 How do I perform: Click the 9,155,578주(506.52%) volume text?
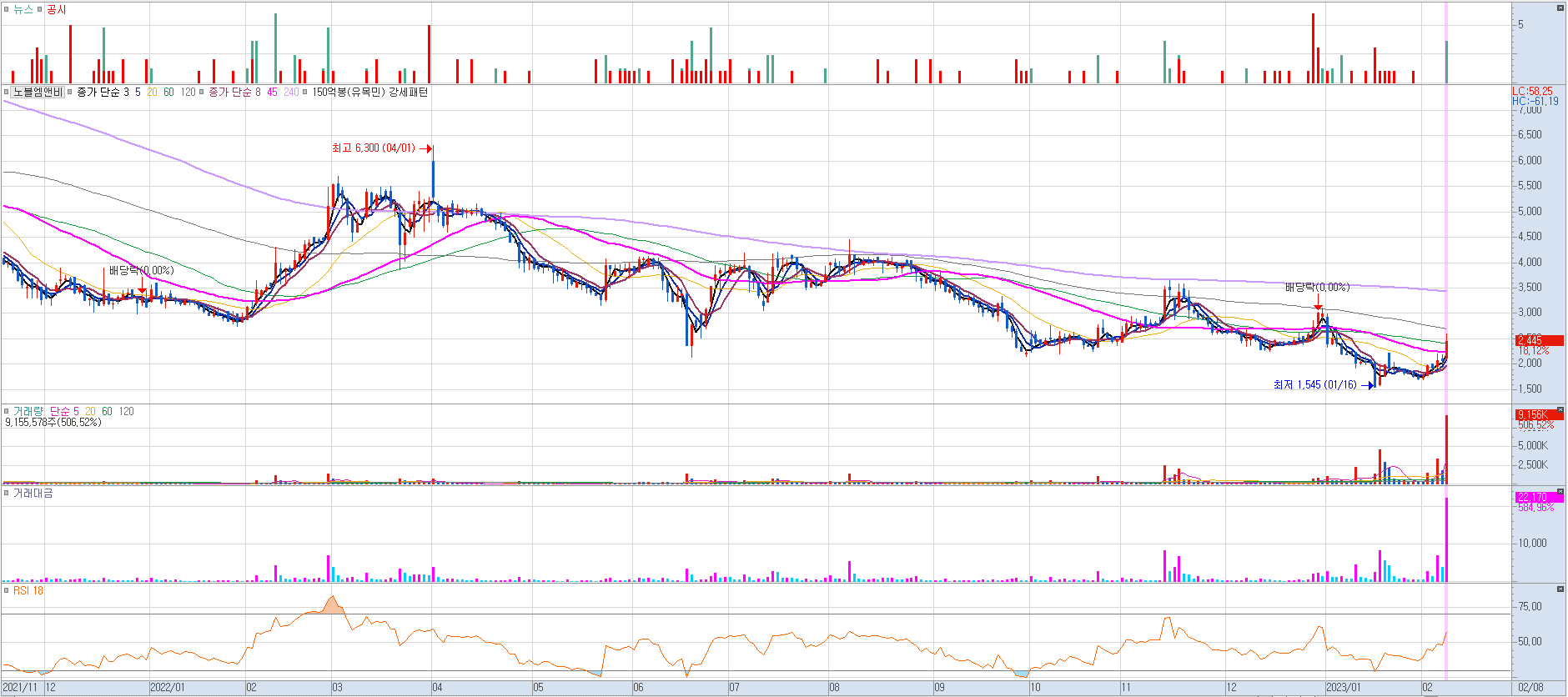tap(53, 423)
